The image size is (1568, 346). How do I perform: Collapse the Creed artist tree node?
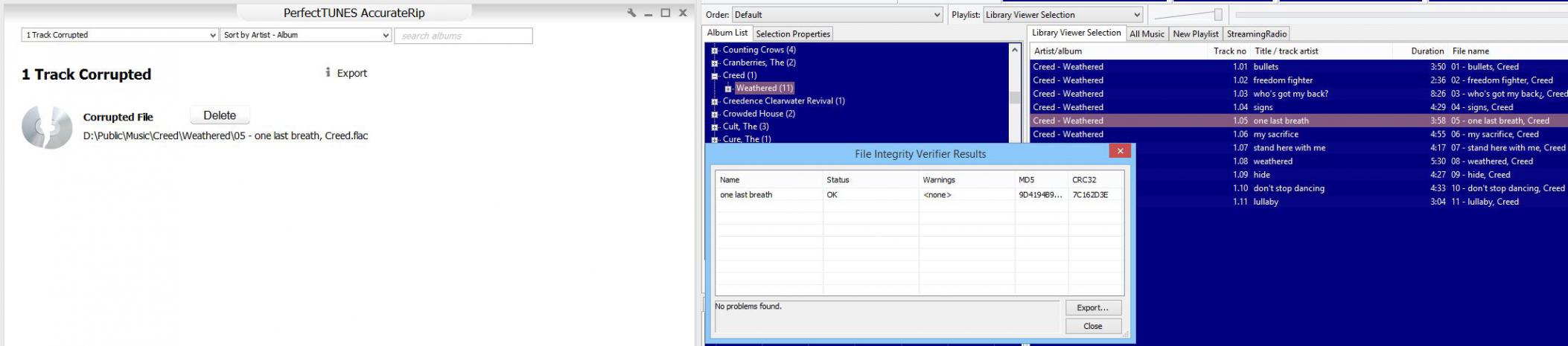[715, 76]
